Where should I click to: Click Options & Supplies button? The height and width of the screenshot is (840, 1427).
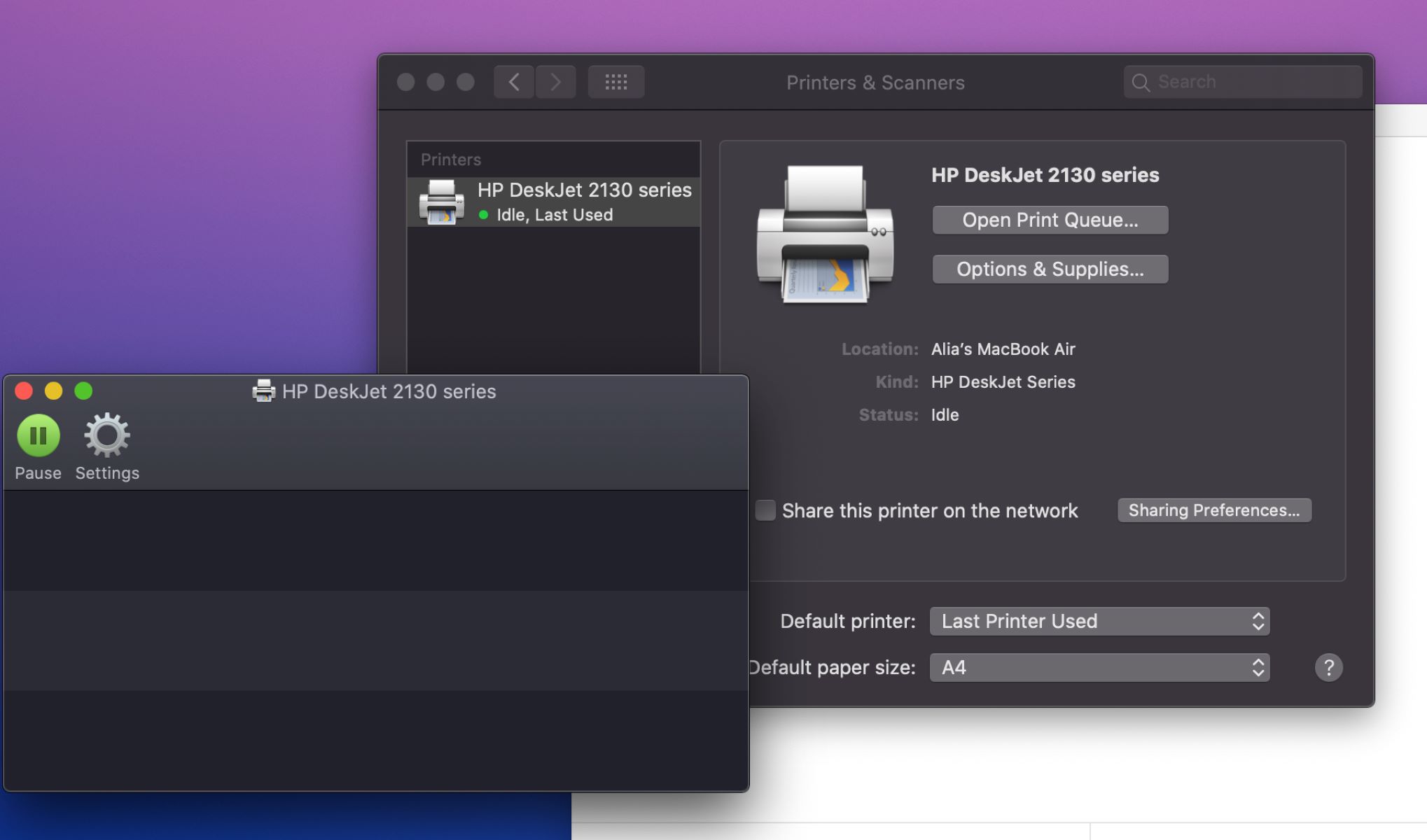click(x=1050, y=269)
